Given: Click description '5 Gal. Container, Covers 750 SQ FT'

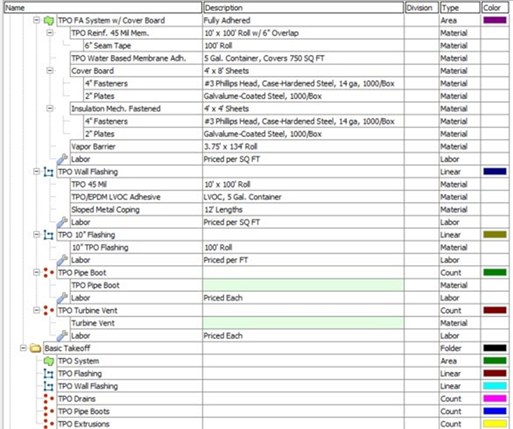Looking at the screenshot, I should click(x=264, y=58).
